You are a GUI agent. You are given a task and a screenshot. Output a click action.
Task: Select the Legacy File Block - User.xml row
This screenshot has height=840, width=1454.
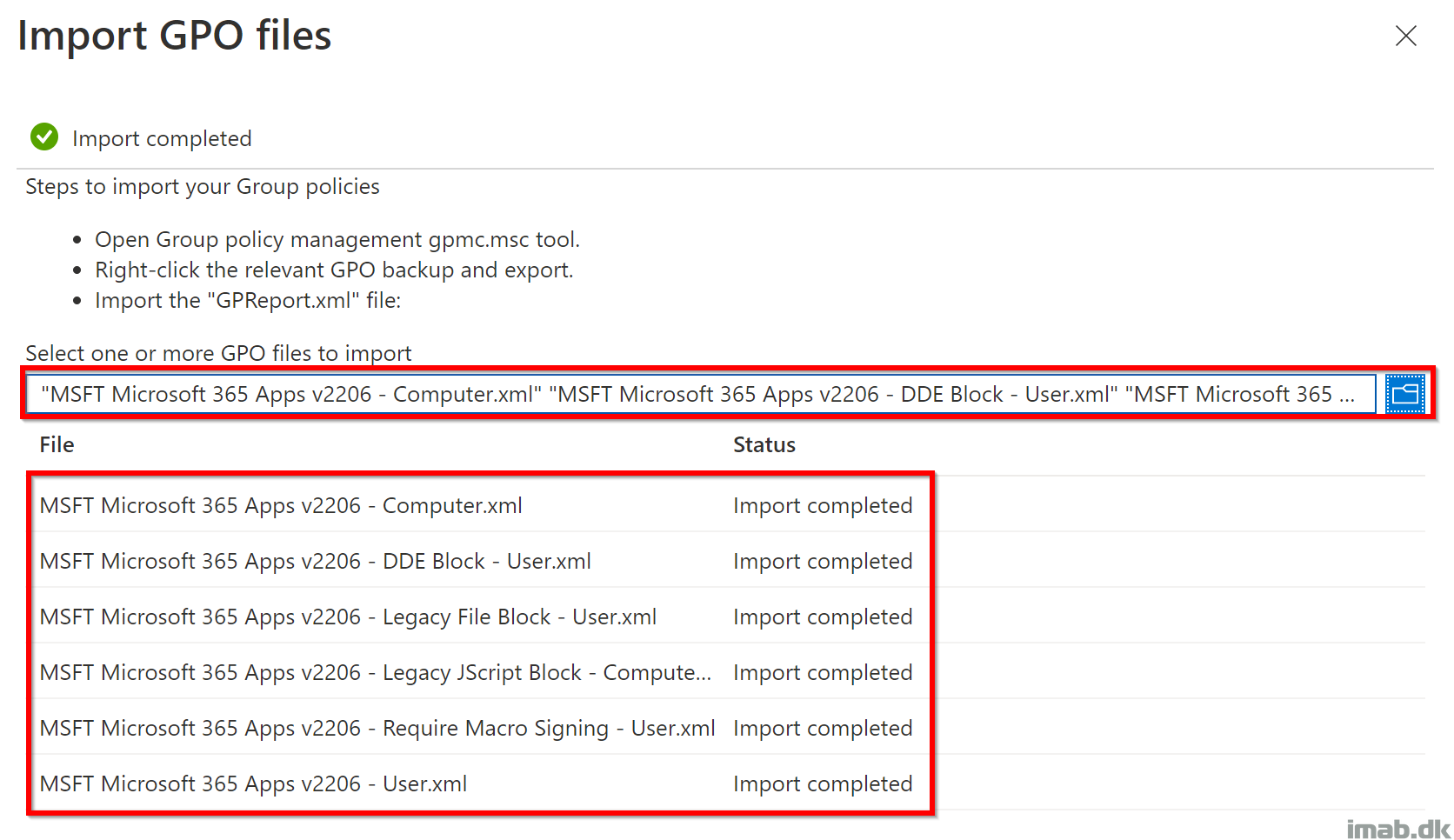(729, 617)
